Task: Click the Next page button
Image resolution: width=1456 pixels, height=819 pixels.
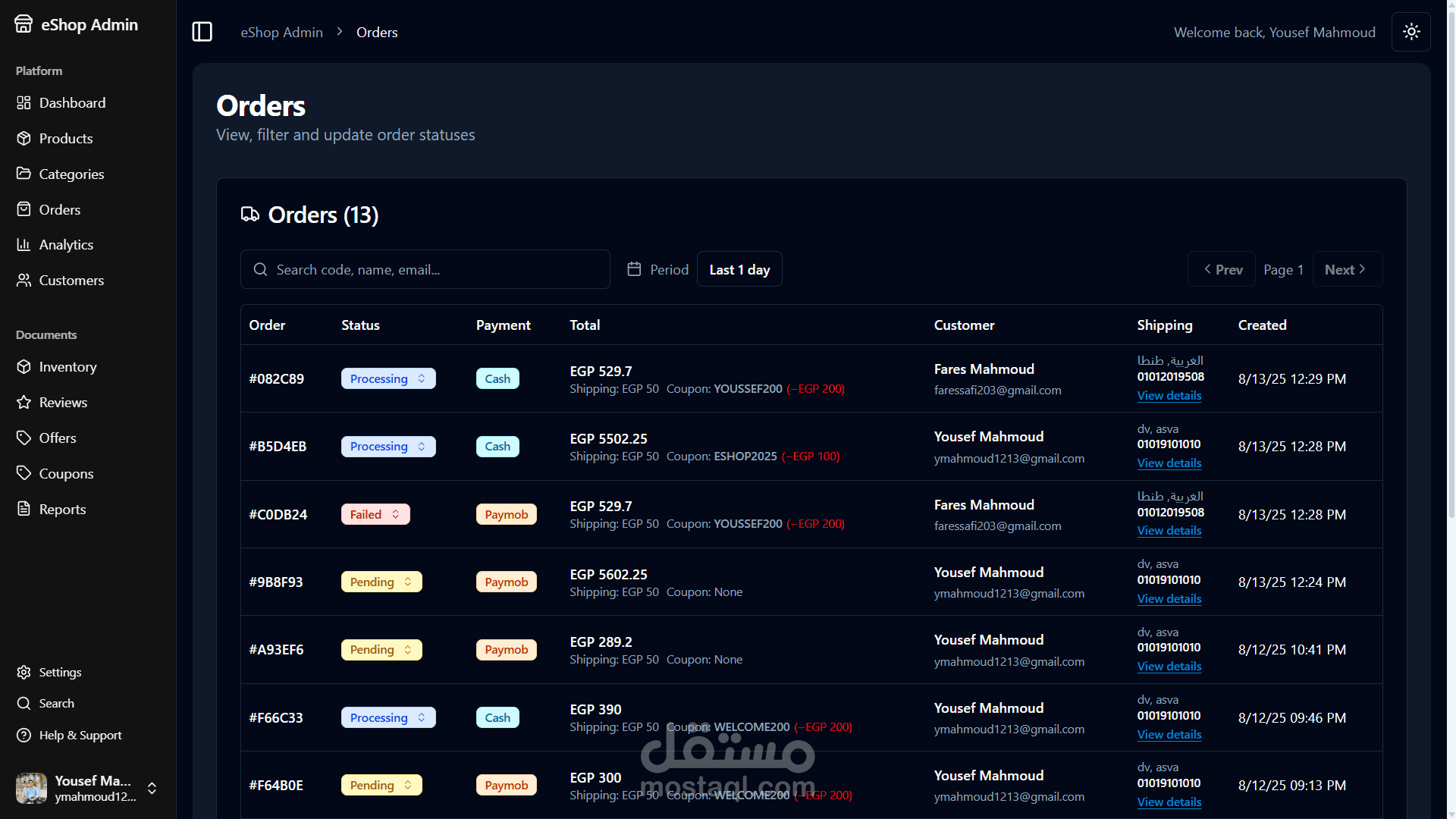Action: (x=1346, y=270)
